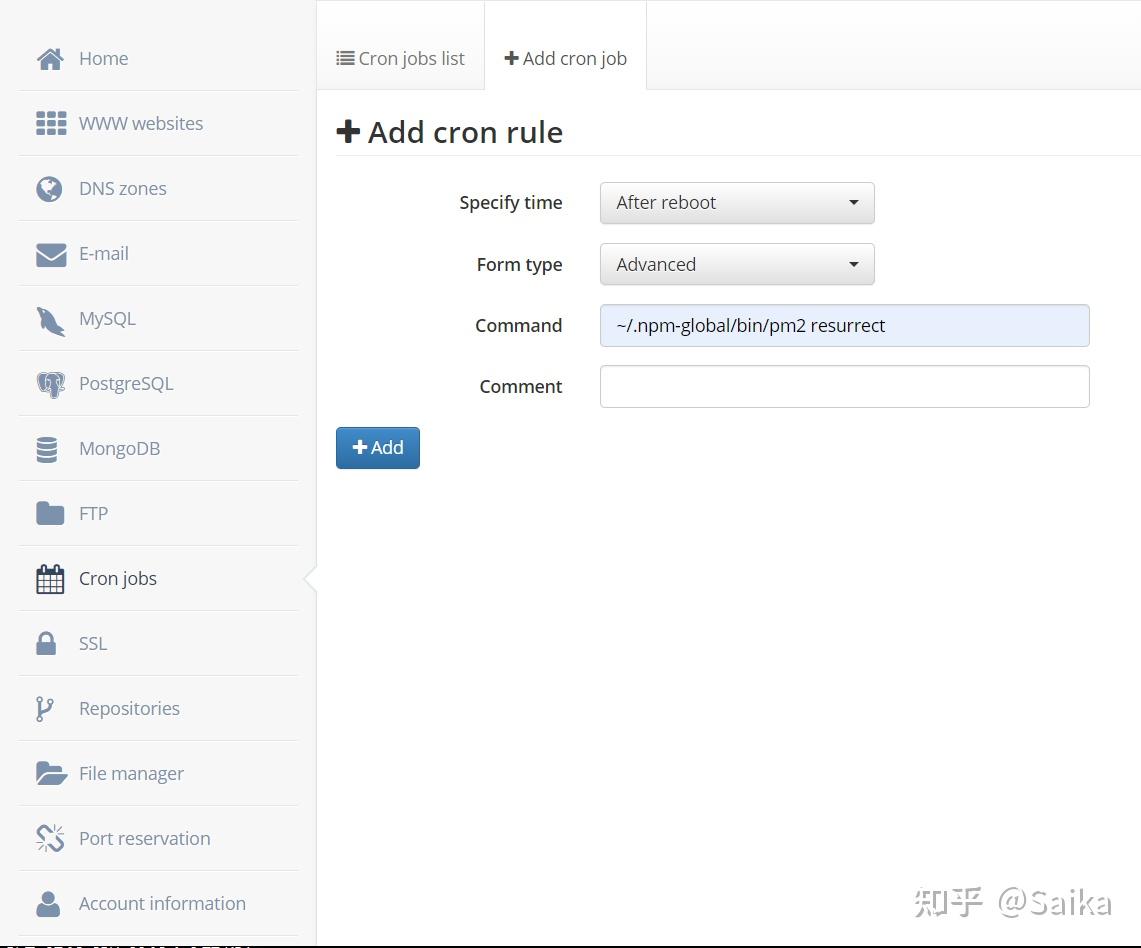Open File manager in the sidebar
The width and height of the screenshot is (1141, 948).
(131, 774)
